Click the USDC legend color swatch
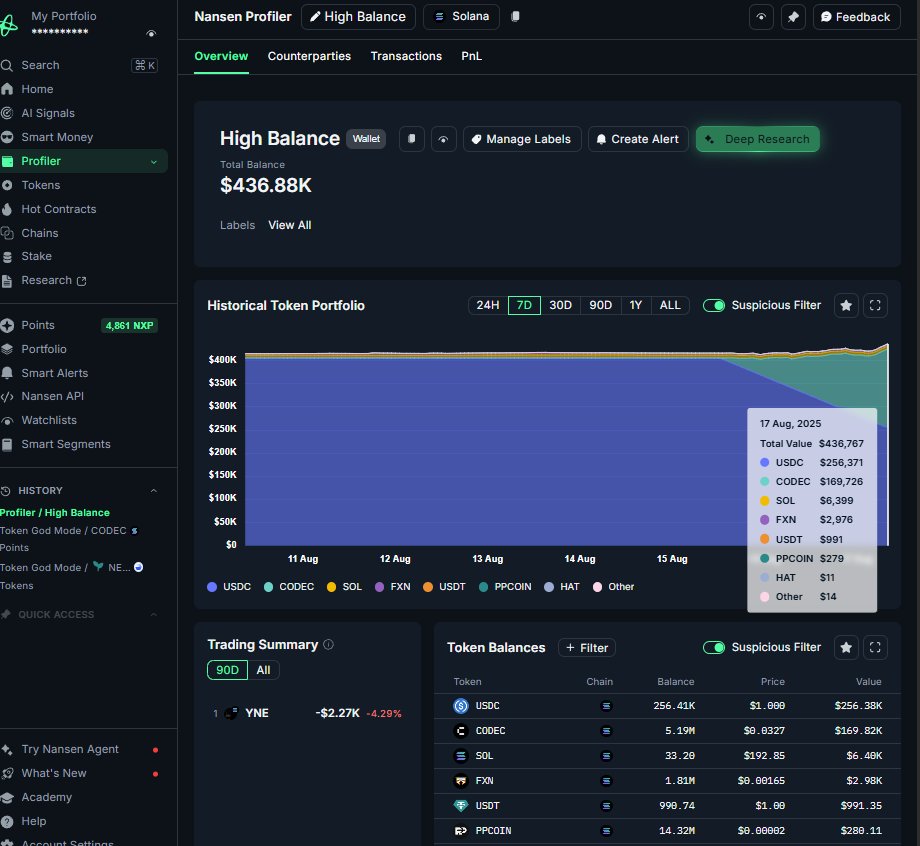 point(212,587)
